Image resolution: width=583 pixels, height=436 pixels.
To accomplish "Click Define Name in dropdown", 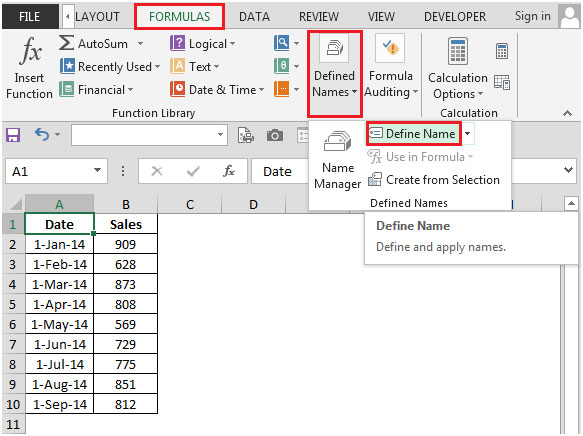I will (x=414, y=133).
